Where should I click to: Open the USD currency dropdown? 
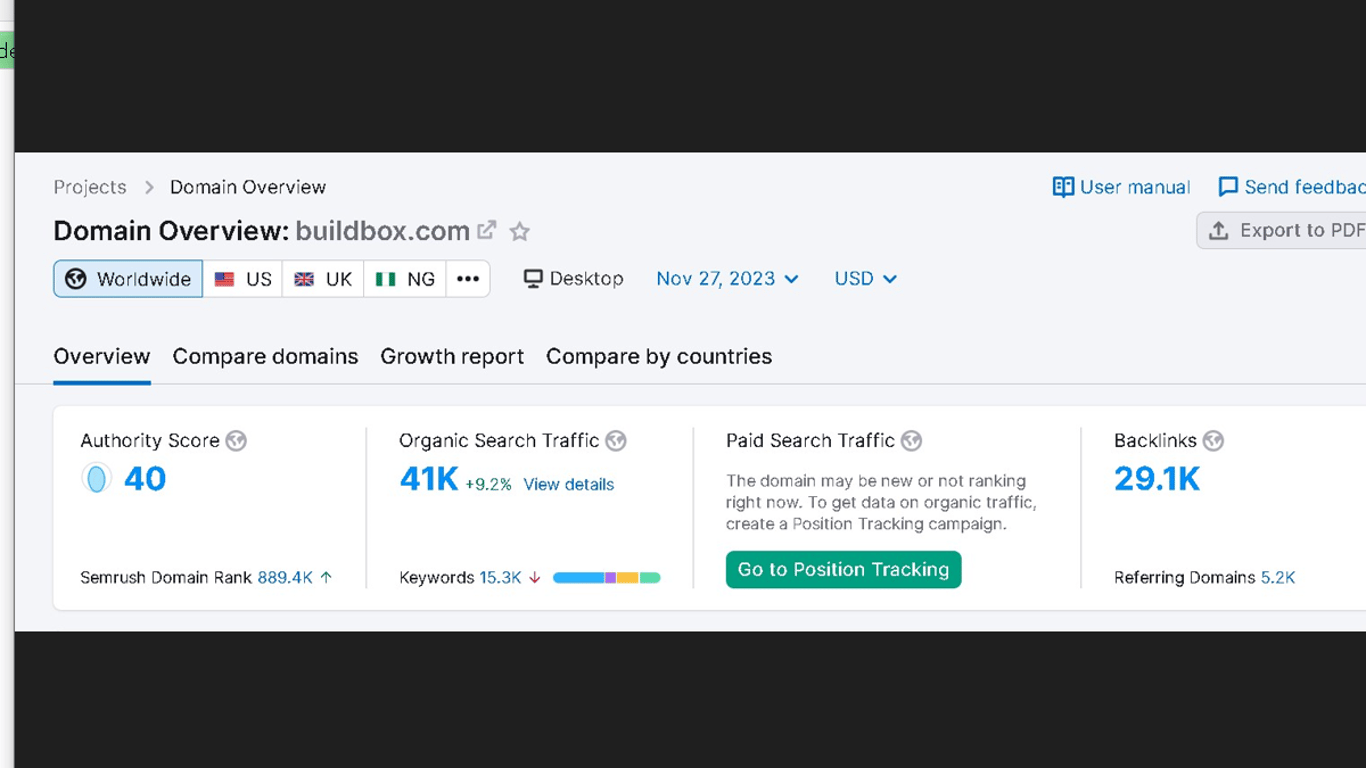click(x=865, y=279)
